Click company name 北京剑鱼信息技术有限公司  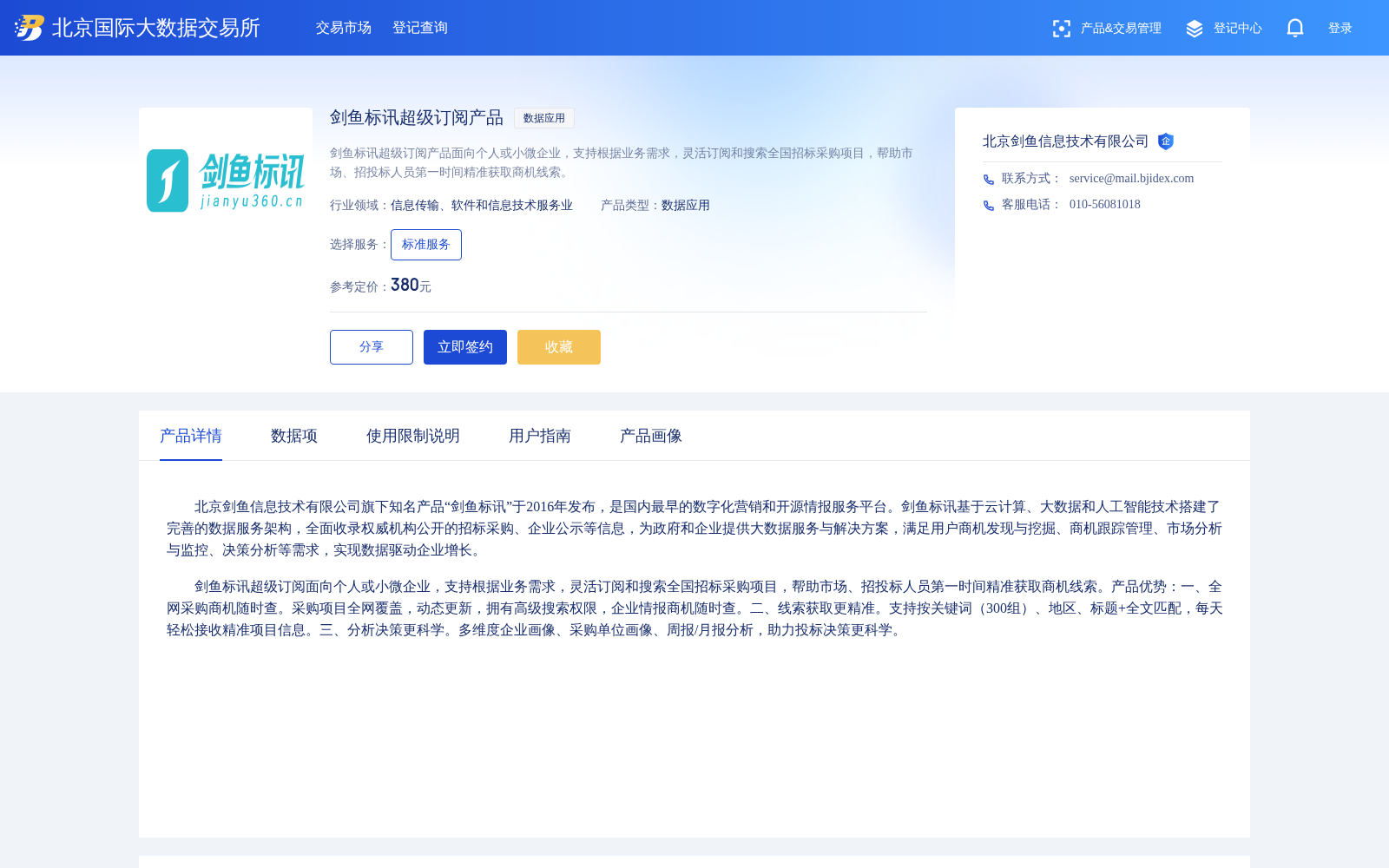tap(1065, 141)
